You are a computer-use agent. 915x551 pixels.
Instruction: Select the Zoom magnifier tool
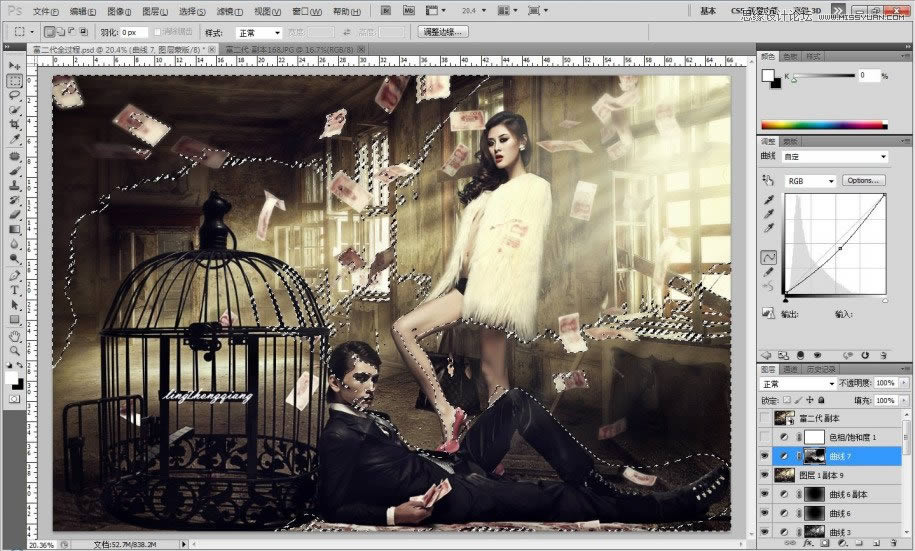[x=15, y=351]
